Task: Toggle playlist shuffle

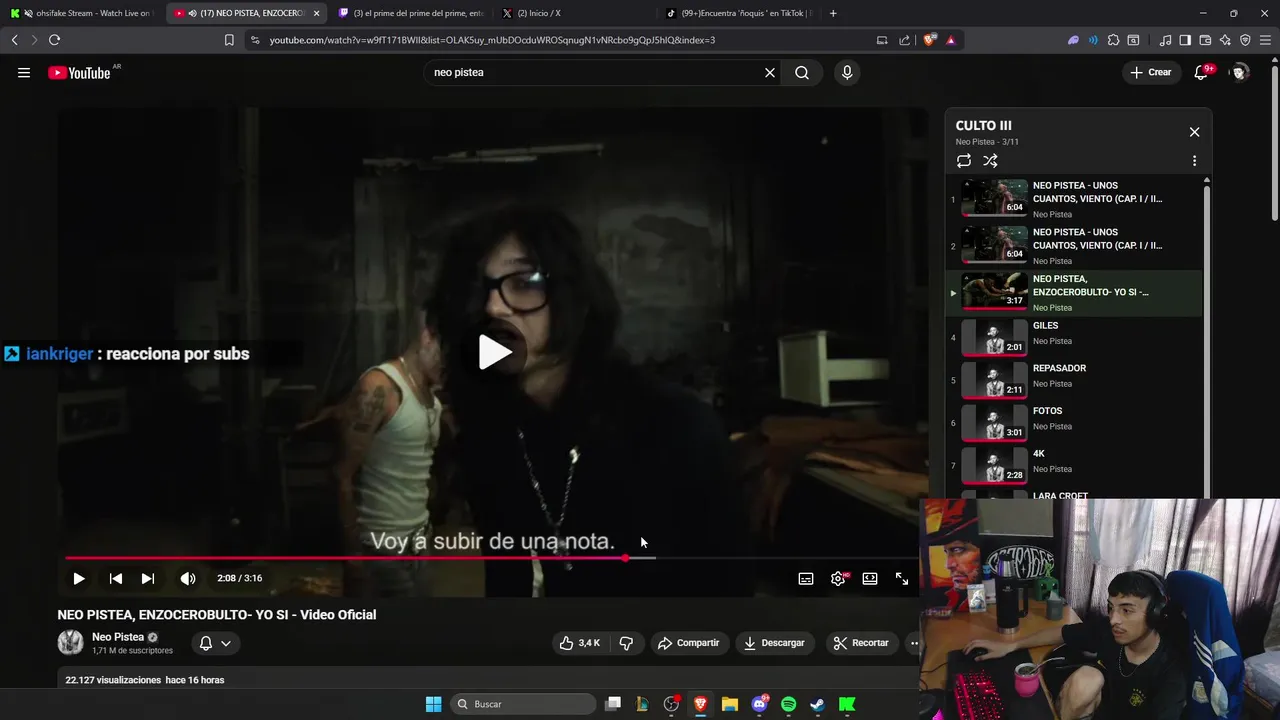Action: (x=990, y=161)
